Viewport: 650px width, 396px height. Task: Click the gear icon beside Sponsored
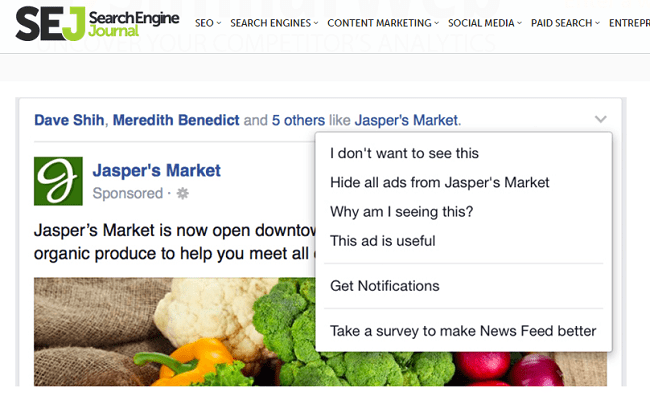pyautogui.click(x=182, y=193)
